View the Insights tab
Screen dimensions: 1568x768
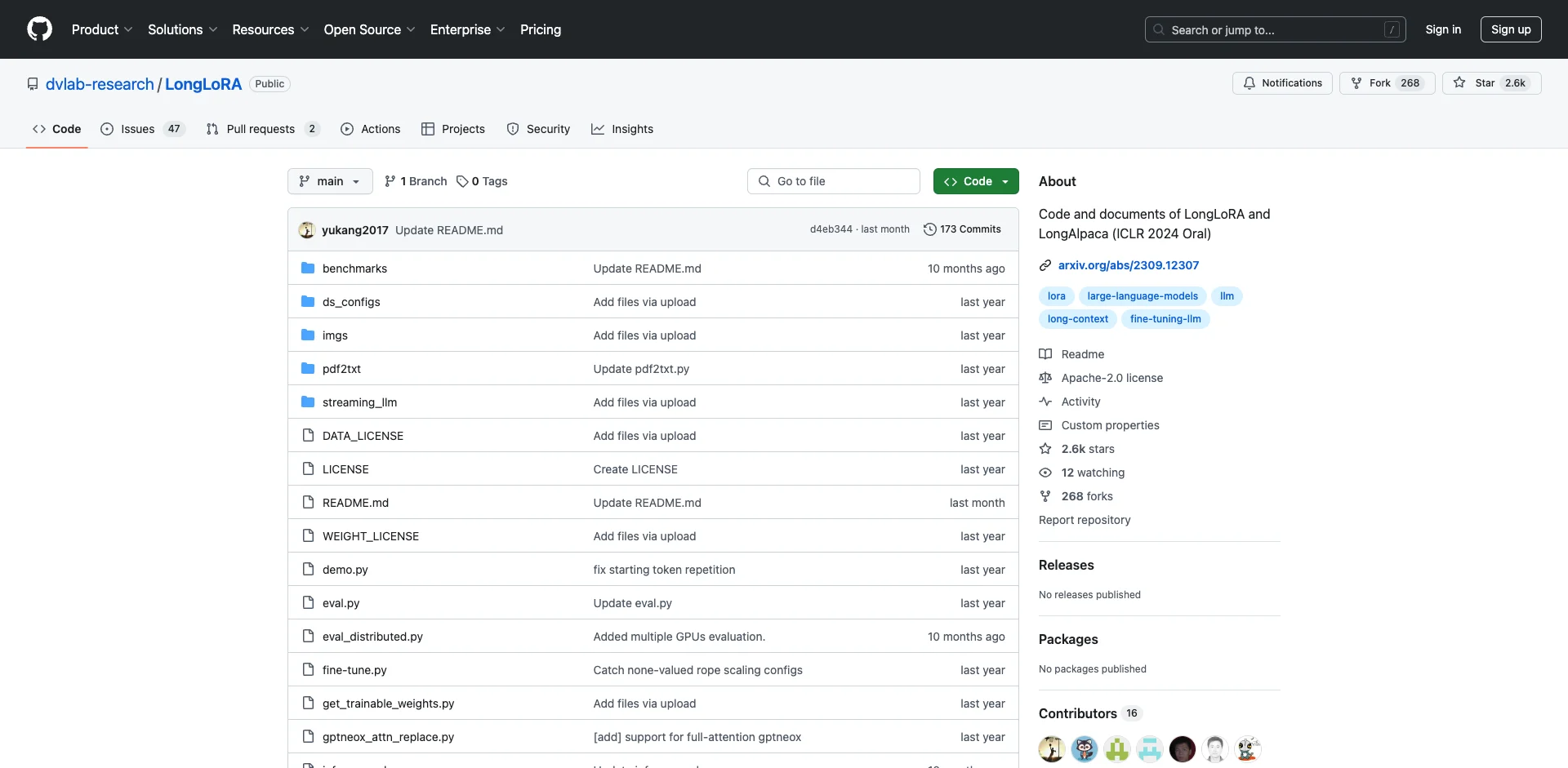tap(622, 129)
